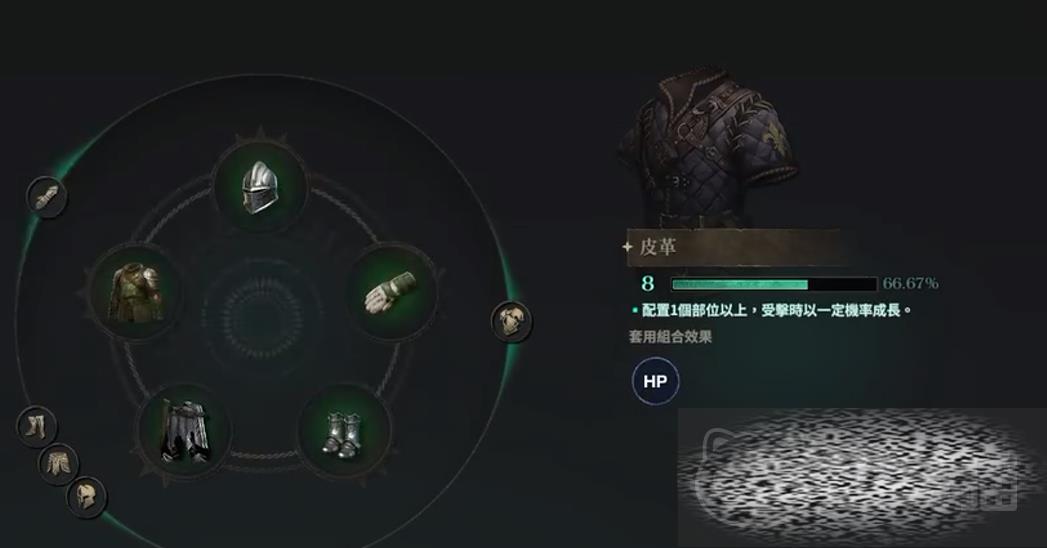Select the armored boots equipment slot
The height and width of the screenshot is (548, 1047).
pos(343,431)
